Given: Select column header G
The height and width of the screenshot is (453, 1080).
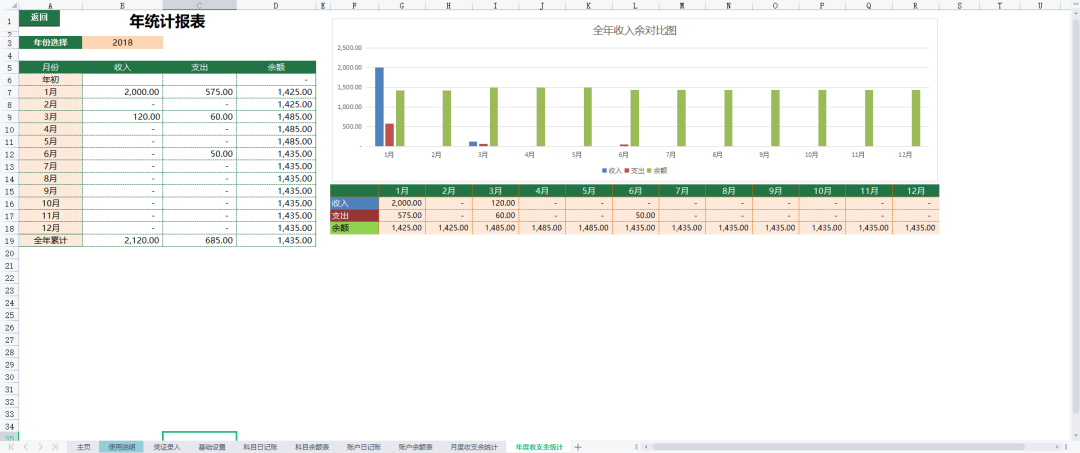Looking at the screenshot, I should coord(402,5).
